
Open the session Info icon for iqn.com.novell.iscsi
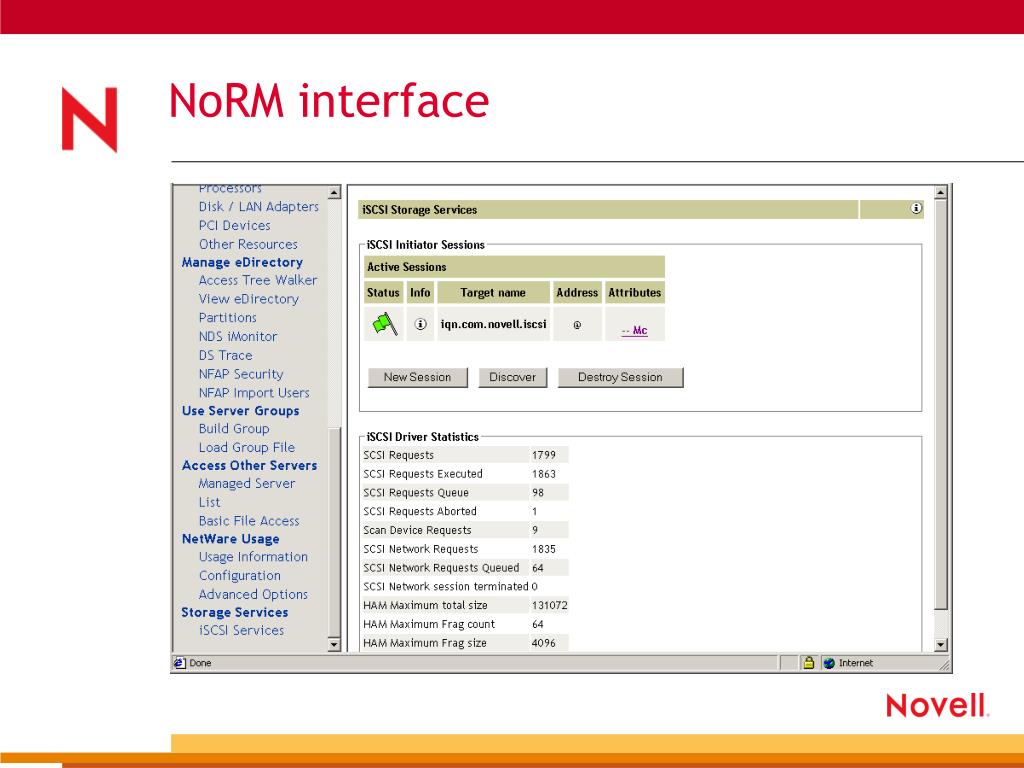pos(421,324)
